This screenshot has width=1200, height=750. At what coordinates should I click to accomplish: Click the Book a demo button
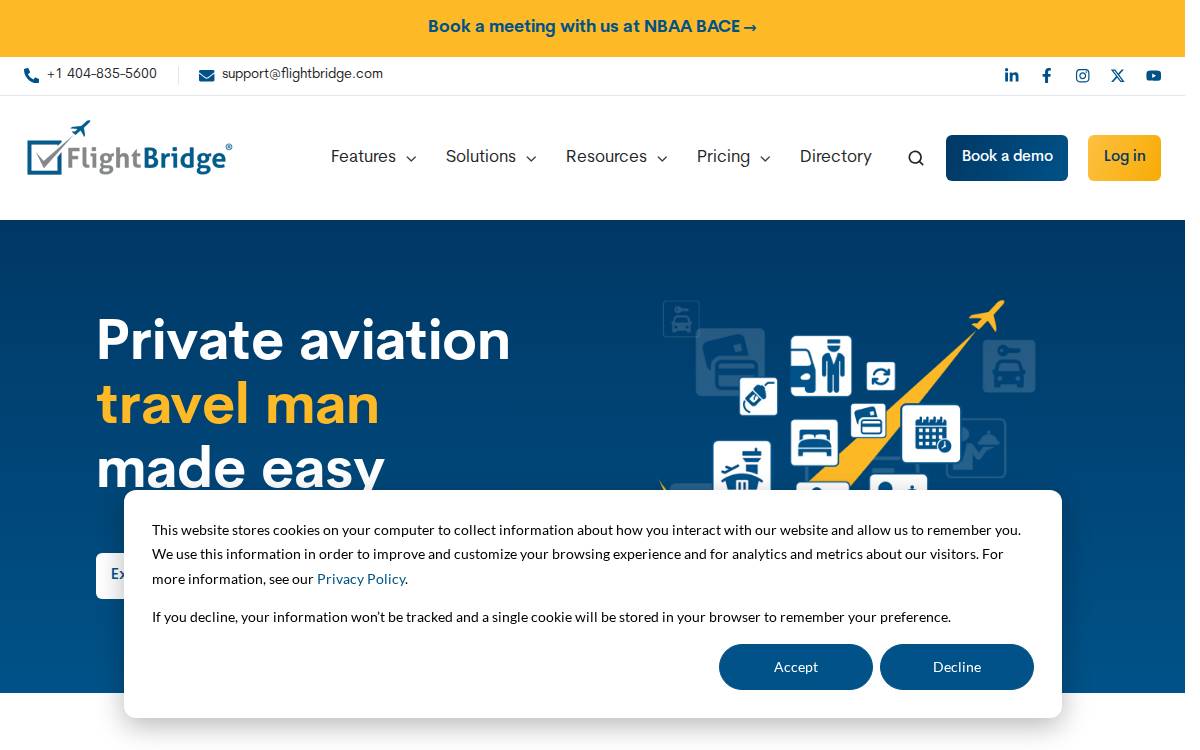click(x=1007, y=158)
